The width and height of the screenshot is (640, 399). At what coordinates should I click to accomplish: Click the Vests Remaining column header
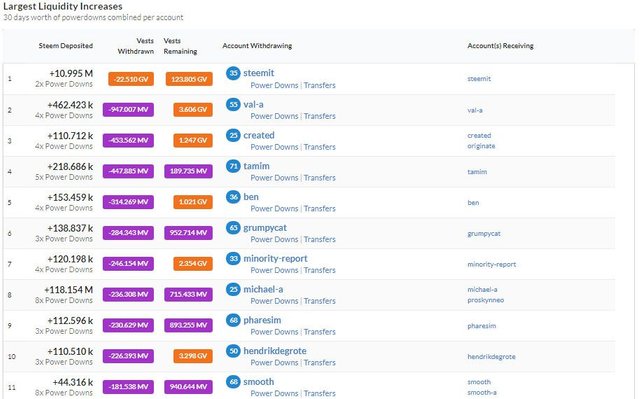click(180, 46)
